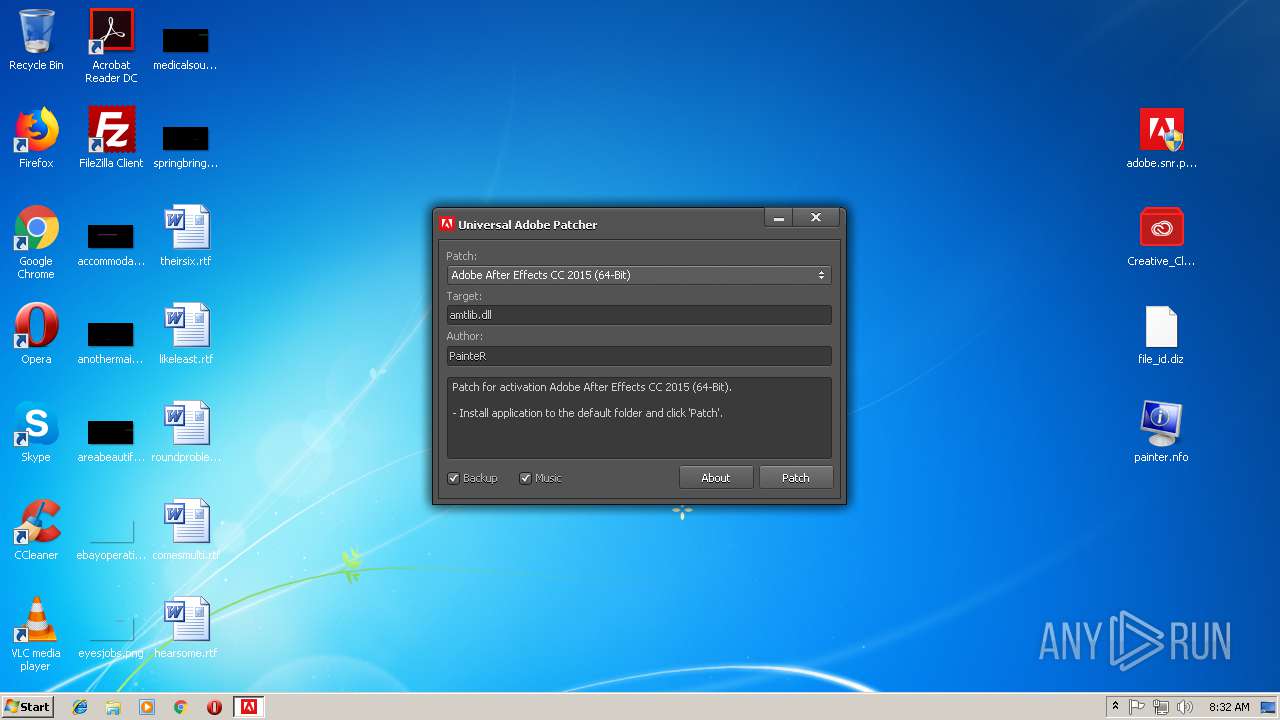Launch the VLC media player shortcut
Image resolution: width=1280 pixels, height=720 pixels.
coord(36,634)
